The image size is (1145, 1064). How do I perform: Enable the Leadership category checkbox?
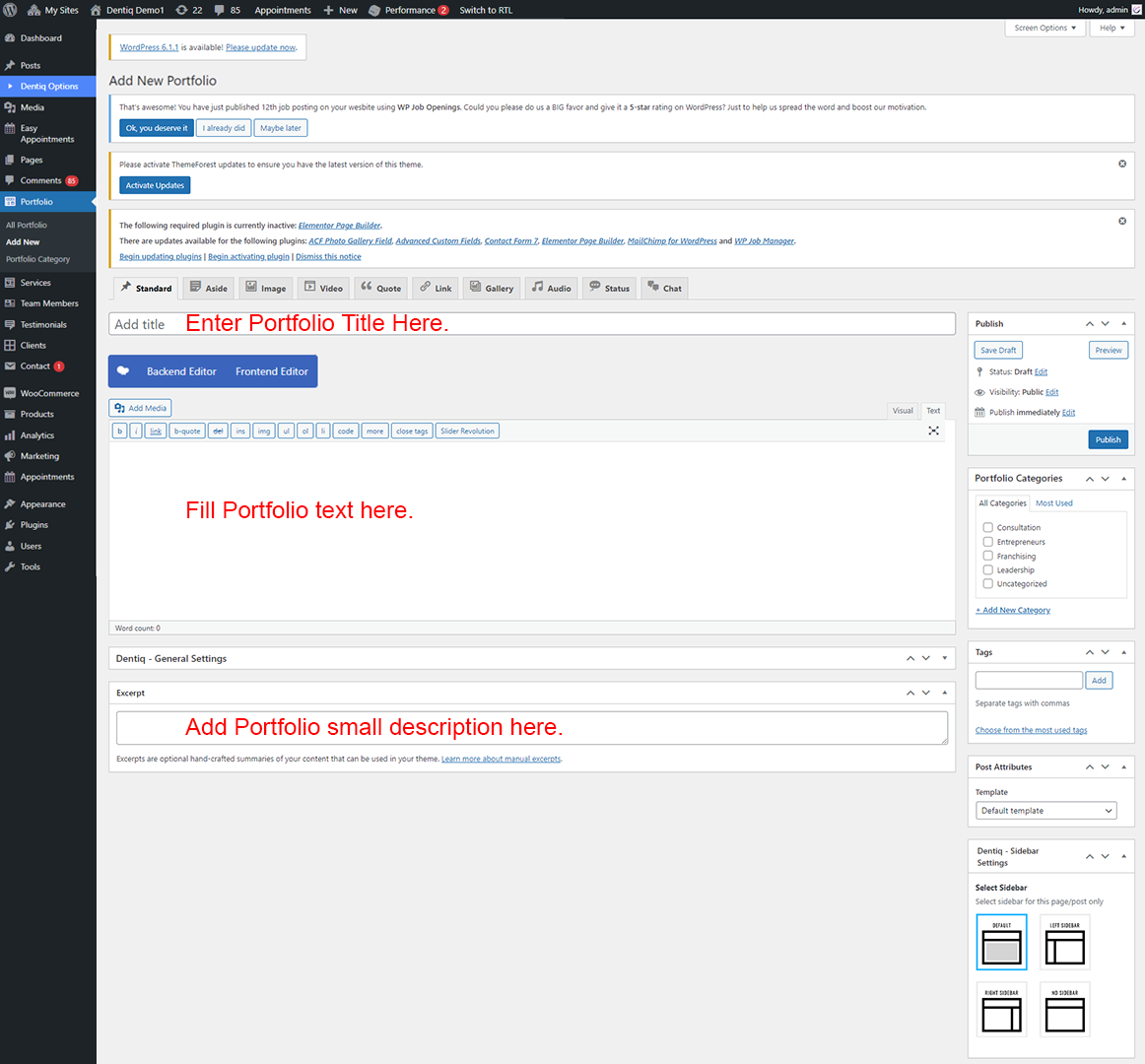click(x=987, y=569)
